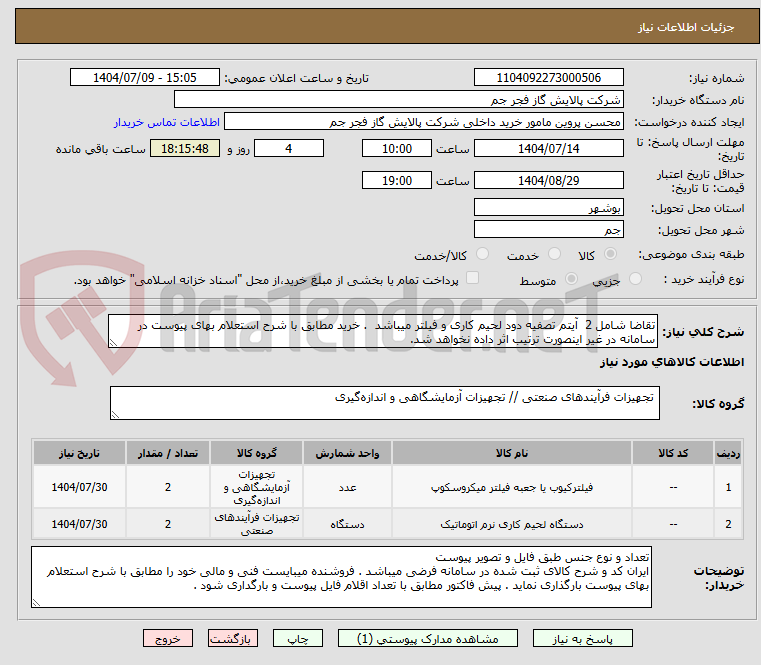This screenshot has height=665, width=761.
Task: Click the فیلترکیوب یا جعبه فیلتر میکروسکوپ cell
Action: [x=512, y=487]
